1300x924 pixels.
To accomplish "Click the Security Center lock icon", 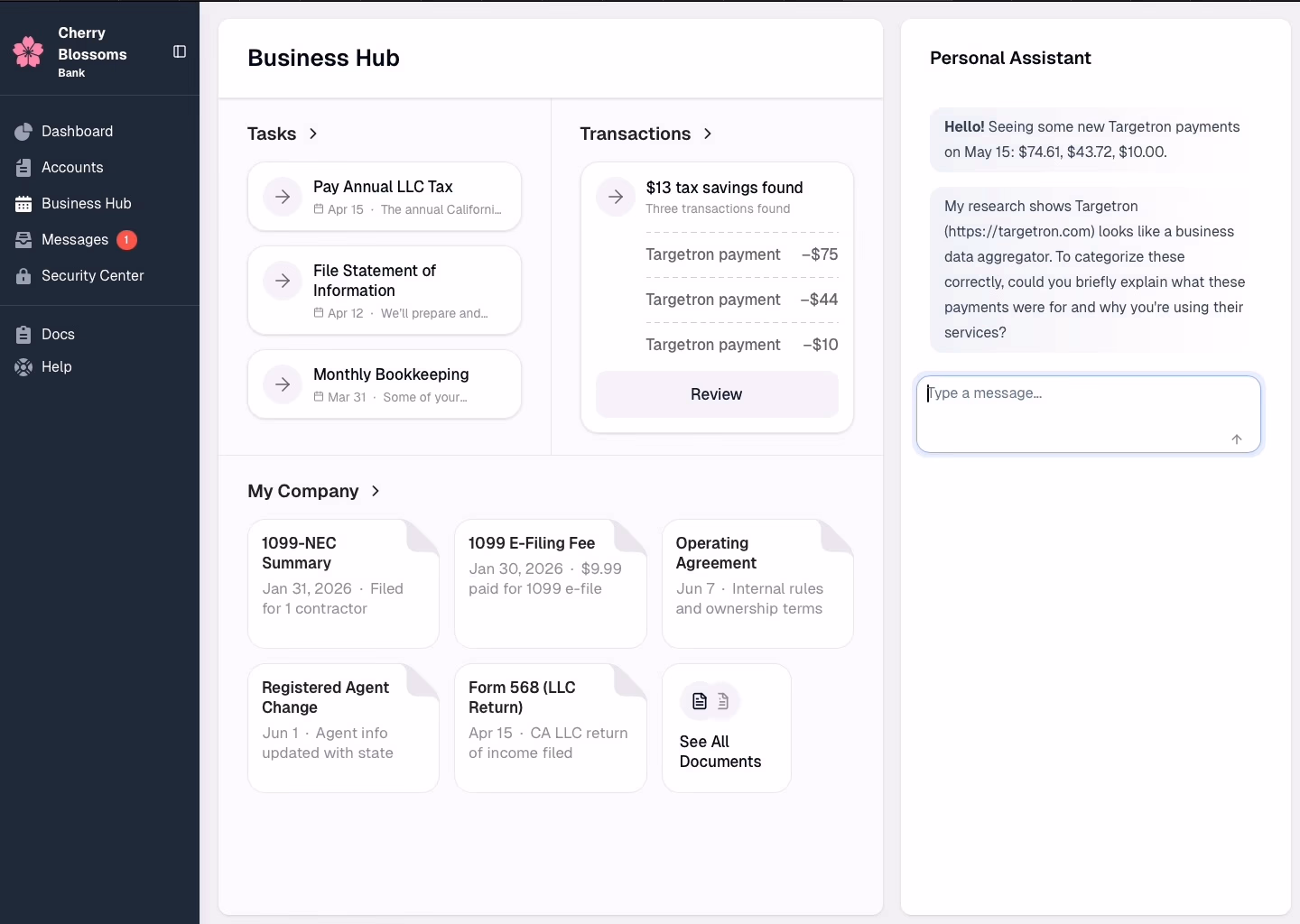I will point(22,276).
